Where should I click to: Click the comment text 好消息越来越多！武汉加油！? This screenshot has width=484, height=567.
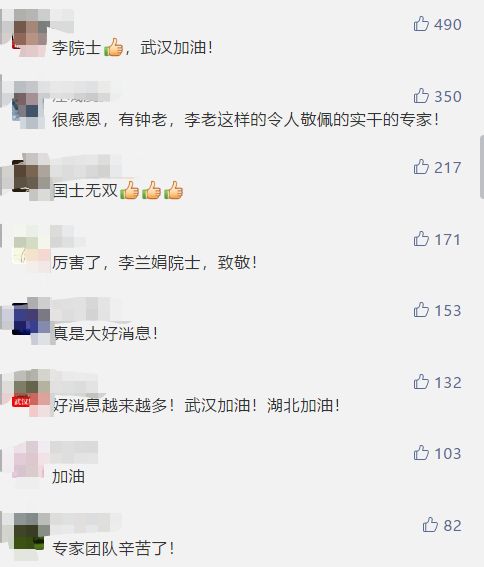click(x=155, y=405)
